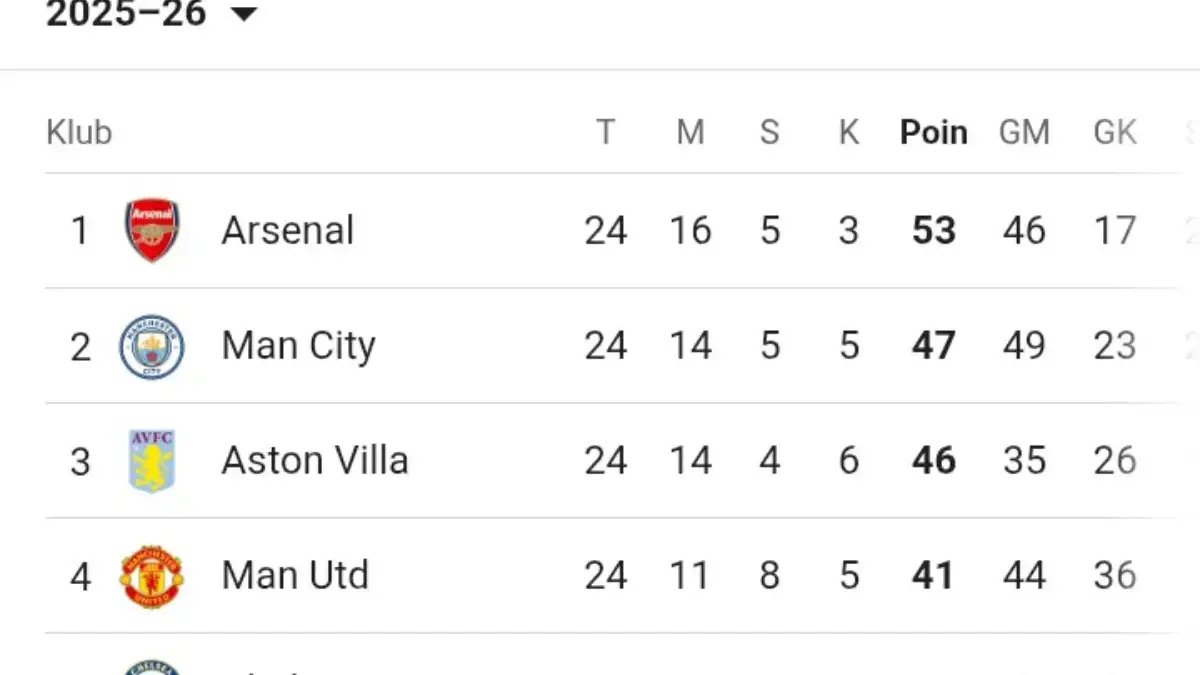Click the crest next to rank 1
This screenshot has height=675, width=1200.
(x=151, y=230)
